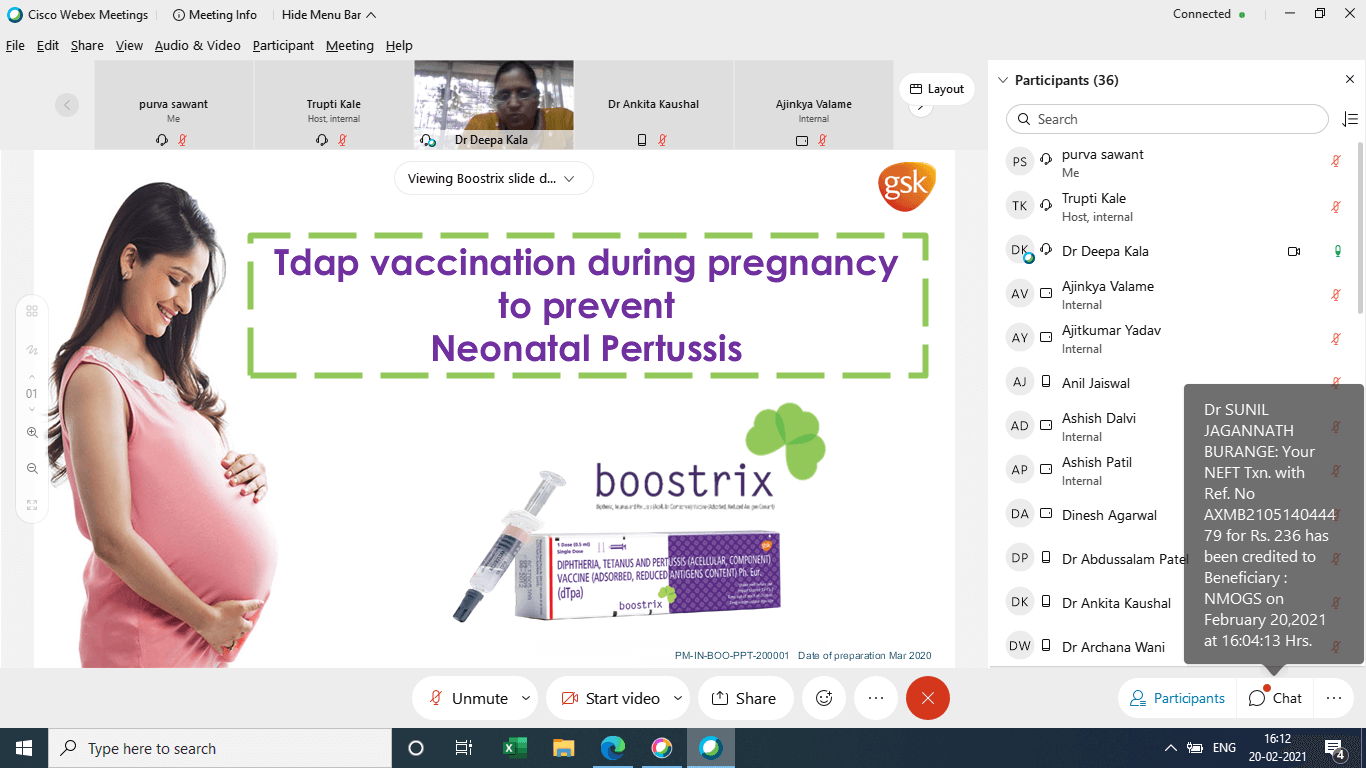Toggle the Unmute microphone button
Screen dimensions: 1366x768
coord(468,698)
